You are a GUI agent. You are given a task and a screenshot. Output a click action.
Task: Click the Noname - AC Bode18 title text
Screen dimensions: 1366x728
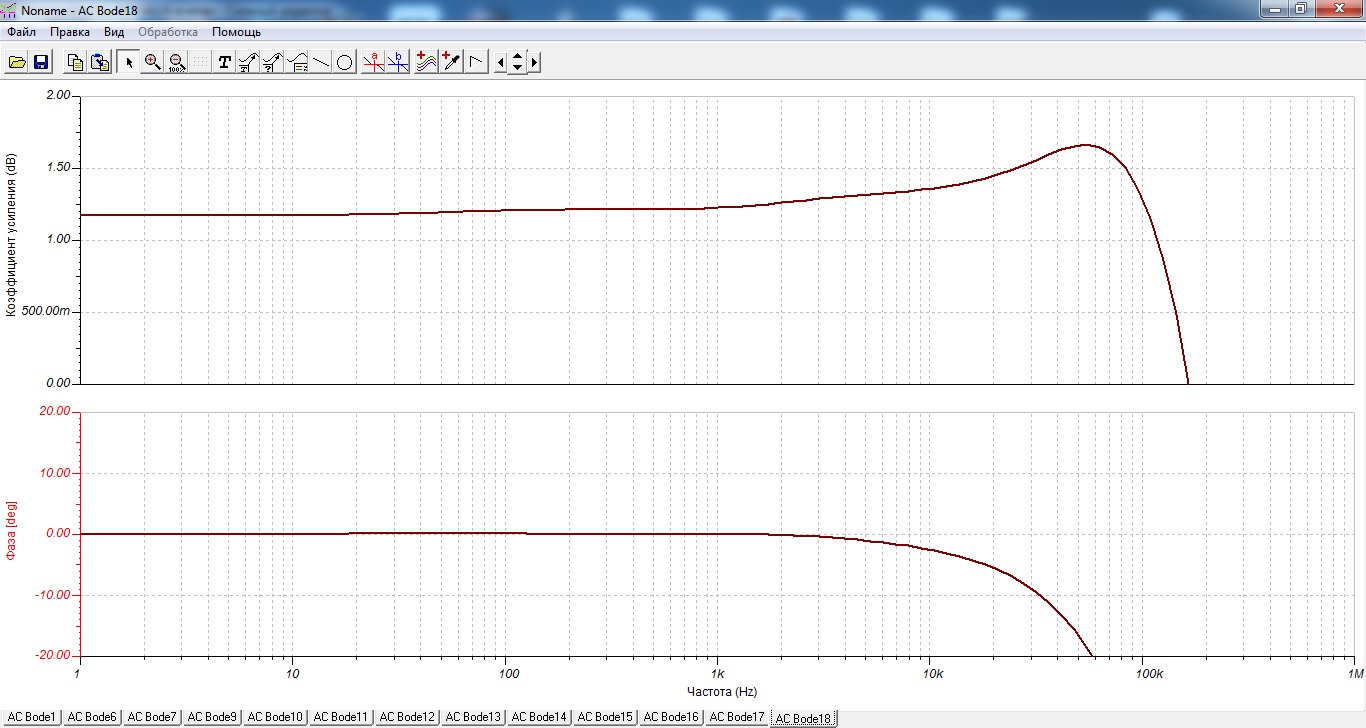pos(79,10)
